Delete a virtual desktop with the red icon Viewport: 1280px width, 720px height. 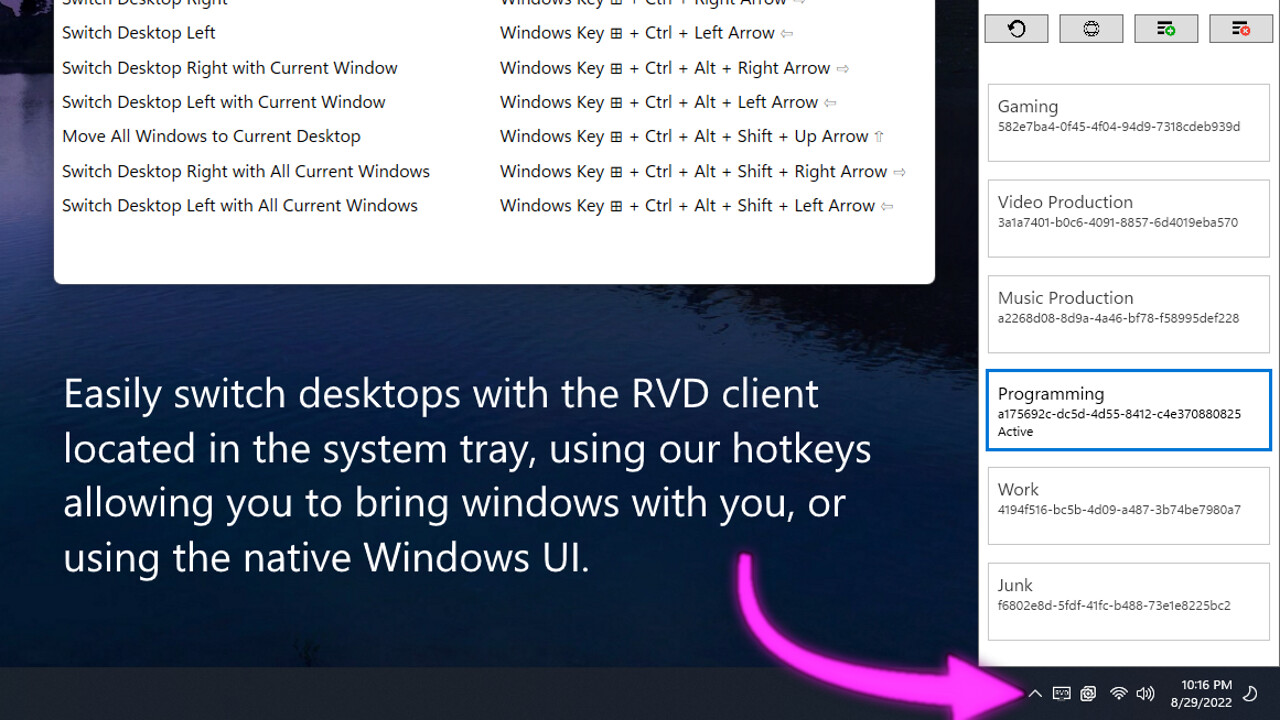1241,28
